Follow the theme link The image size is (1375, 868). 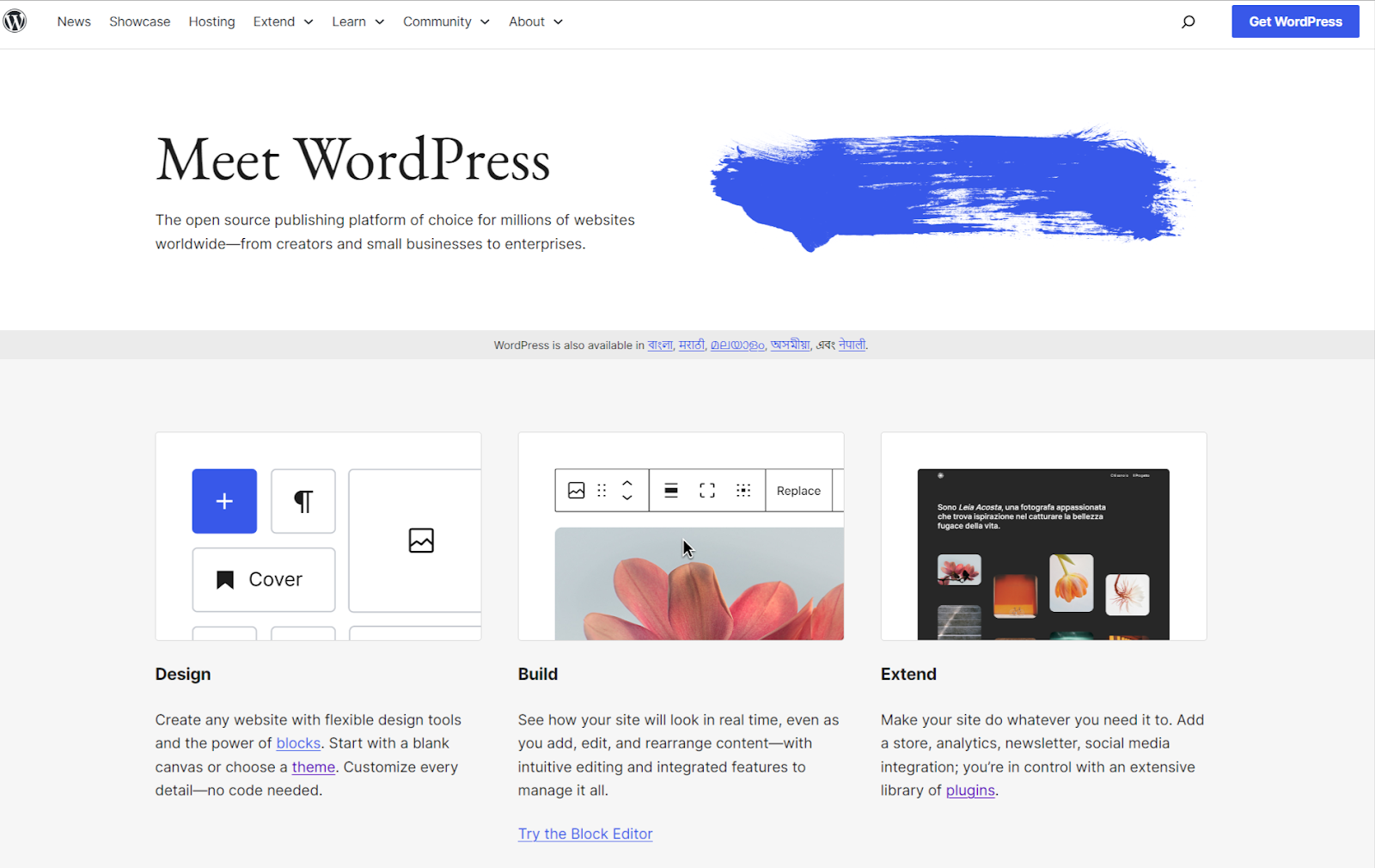pos(314,767)
